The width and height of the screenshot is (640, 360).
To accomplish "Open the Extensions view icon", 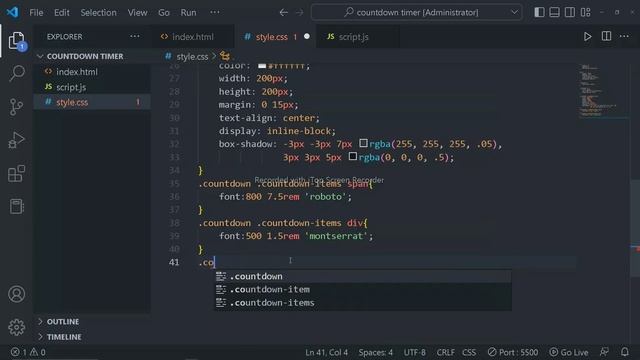I will pos(16,173).
